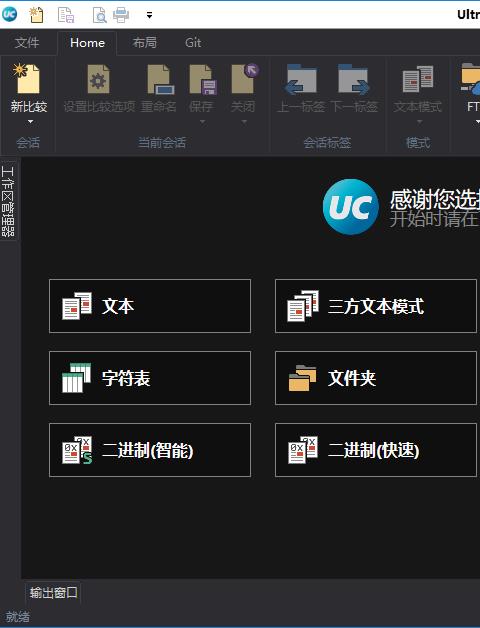Click the FTP folder icon in ribbon
This screenshot has width=480, height=628.
click(471, 79)
